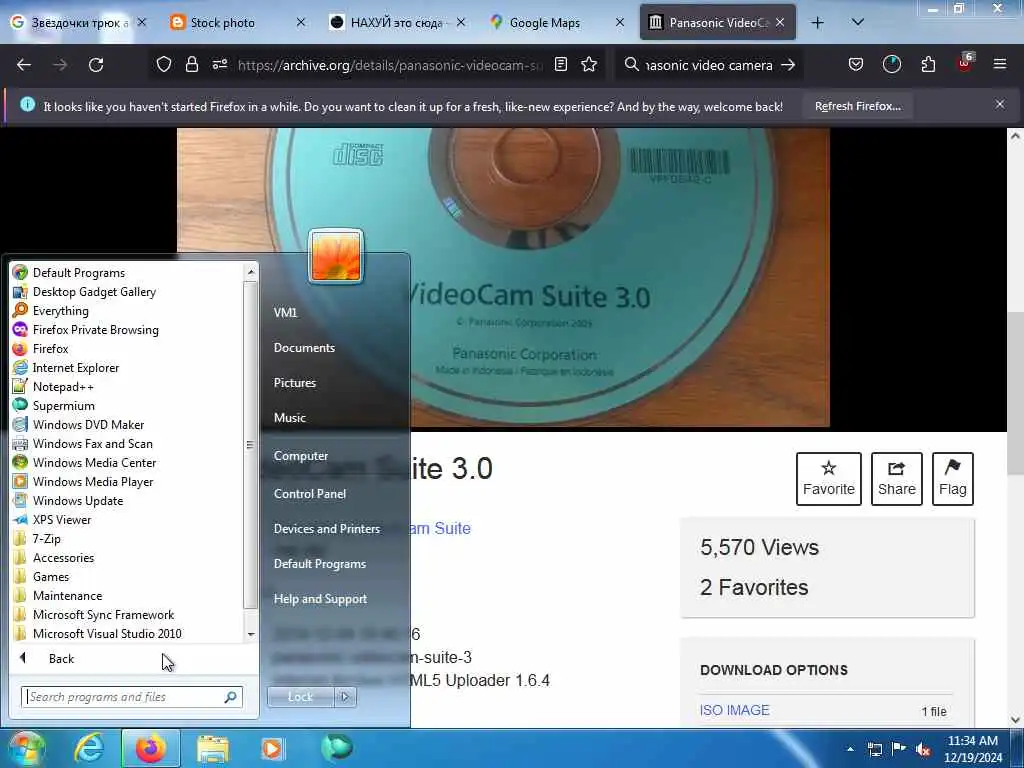The height and width of the screenshot is (768, 1024).
Task: Close the Google Maps tab
Action: coord(620,23)
